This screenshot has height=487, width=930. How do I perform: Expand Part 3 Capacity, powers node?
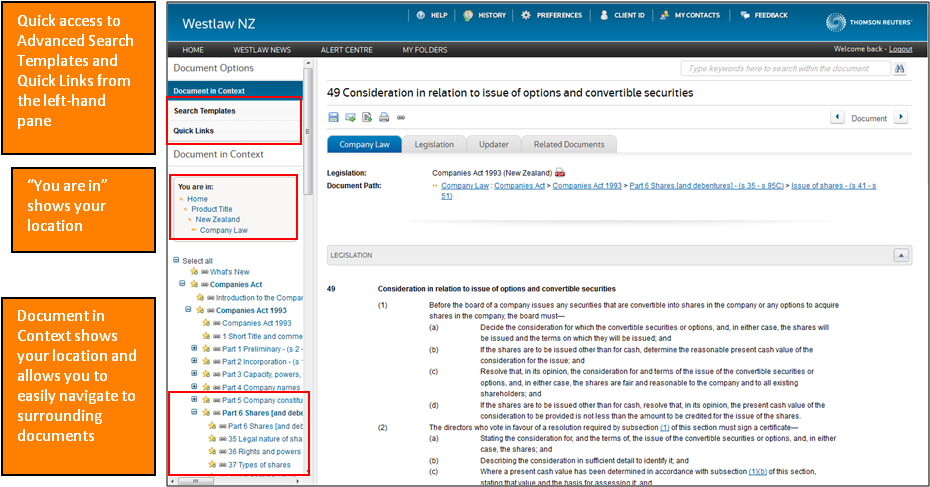click(x=194, y=373)
